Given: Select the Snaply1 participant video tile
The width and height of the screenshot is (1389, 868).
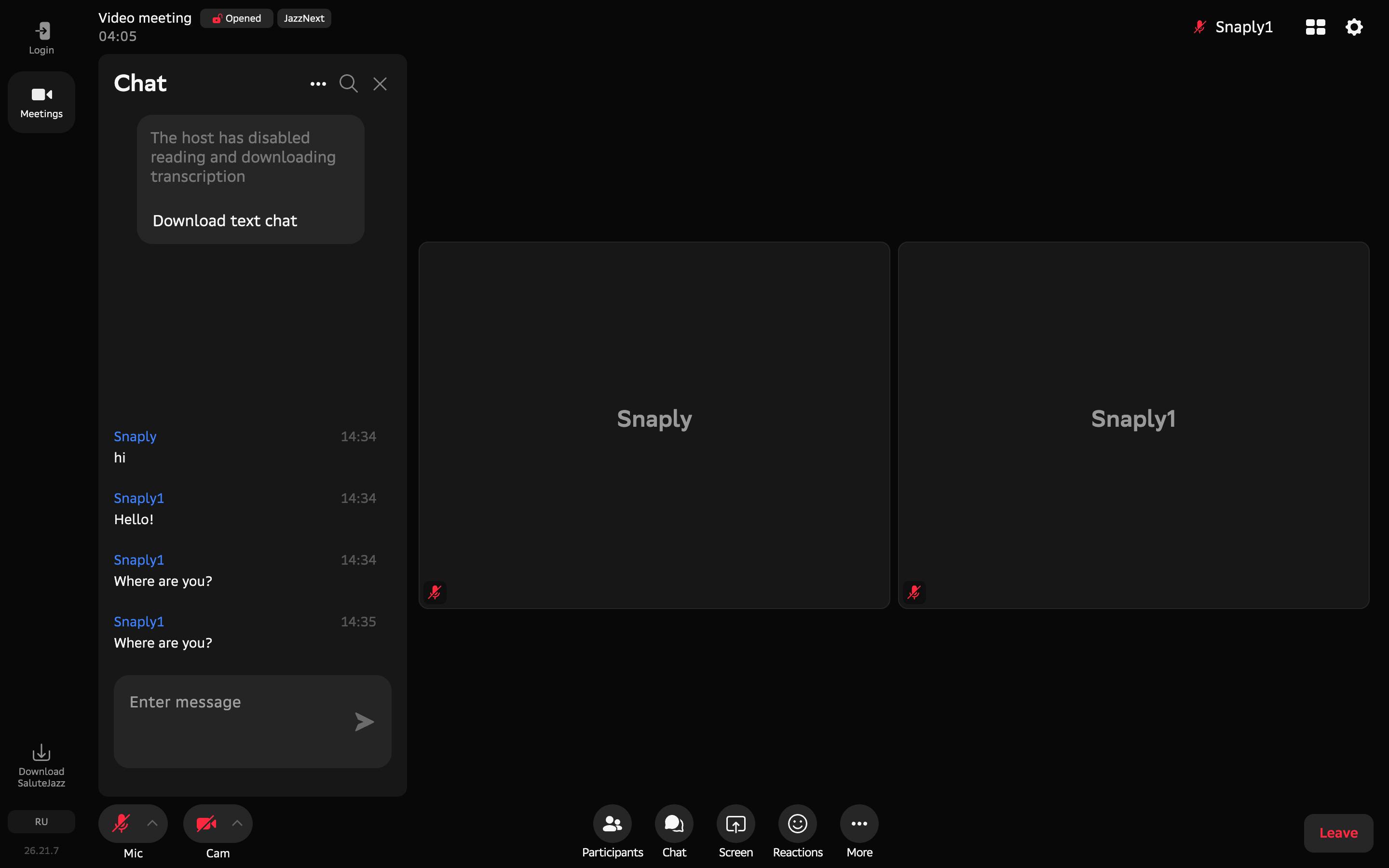Looking at the screenshot, I should pyautogui.click(x=1133, y=425).
